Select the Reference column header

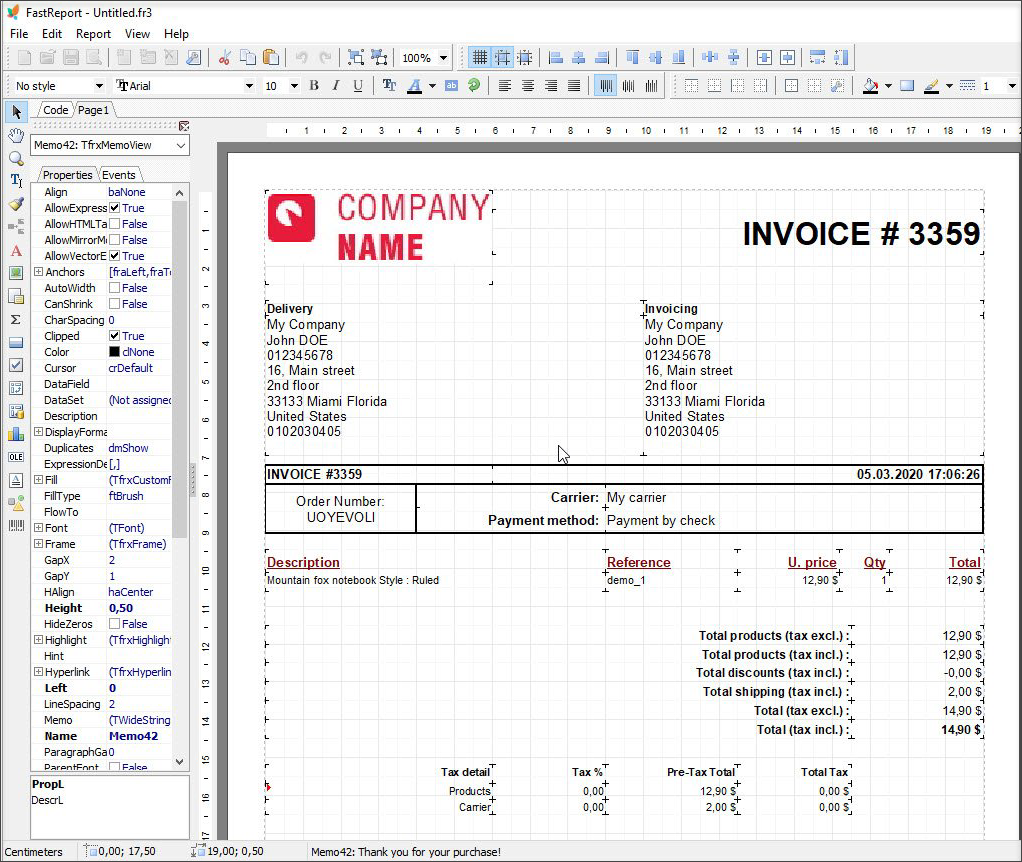coord(639,562)
